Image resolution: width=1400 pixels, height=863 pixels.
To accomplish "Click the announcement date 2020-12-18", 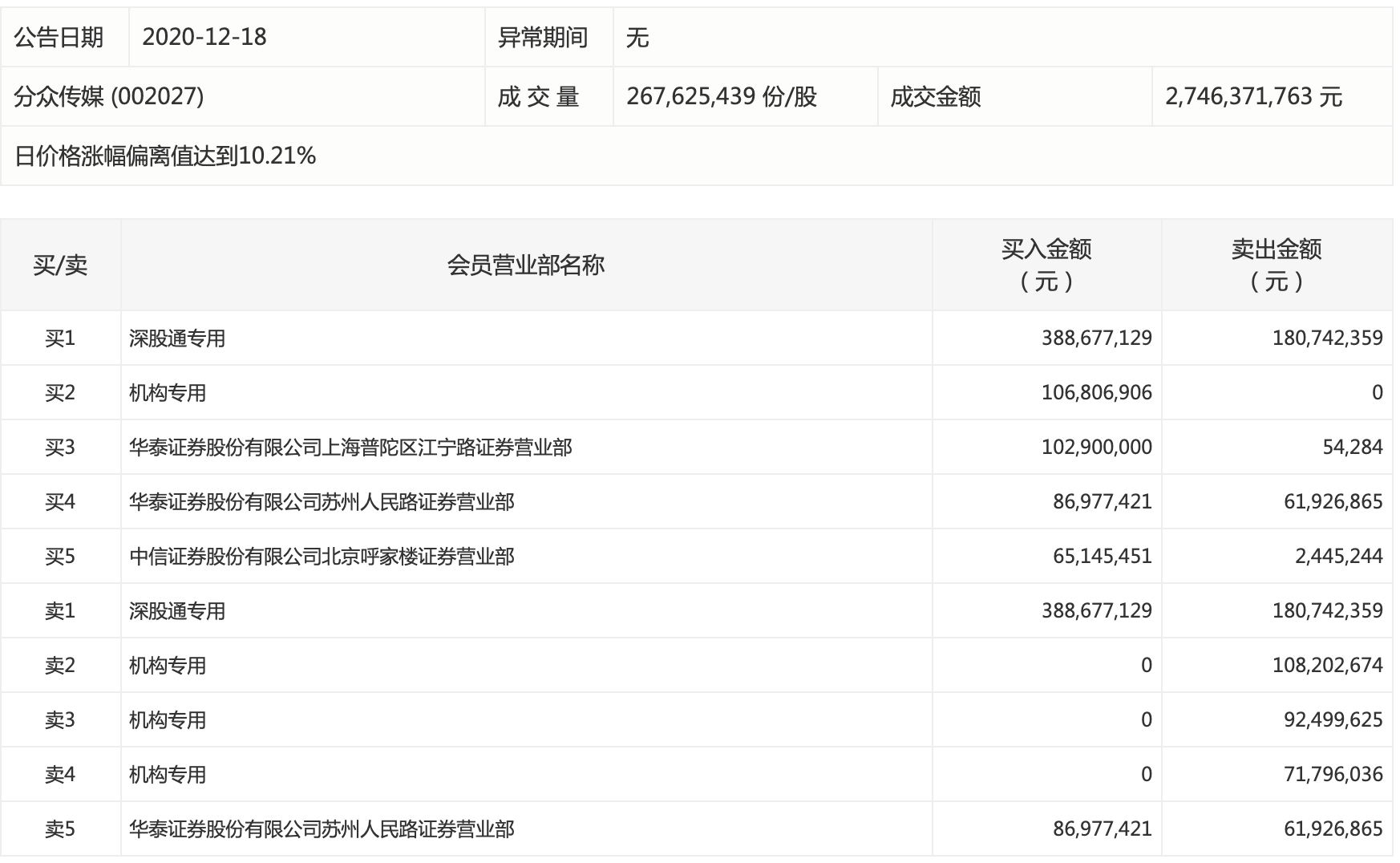I will point(204,37).
